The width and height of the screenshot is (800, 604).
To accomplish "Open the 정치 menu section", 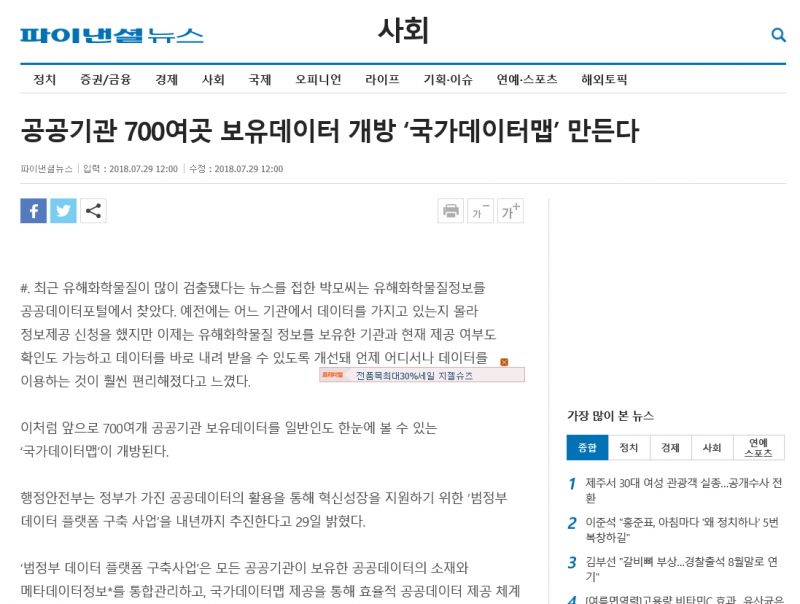I will coord(45,80).
